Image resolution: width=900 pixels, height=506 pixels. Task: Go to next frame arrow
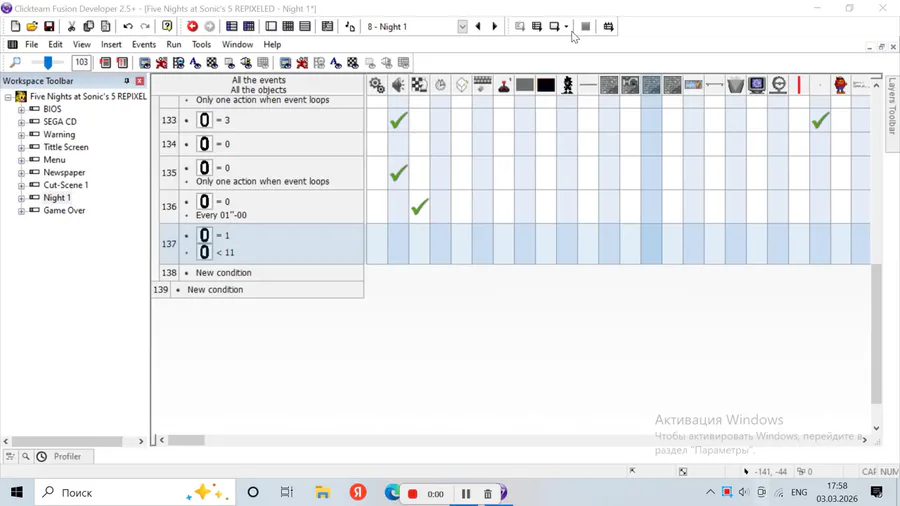[494, 26]
